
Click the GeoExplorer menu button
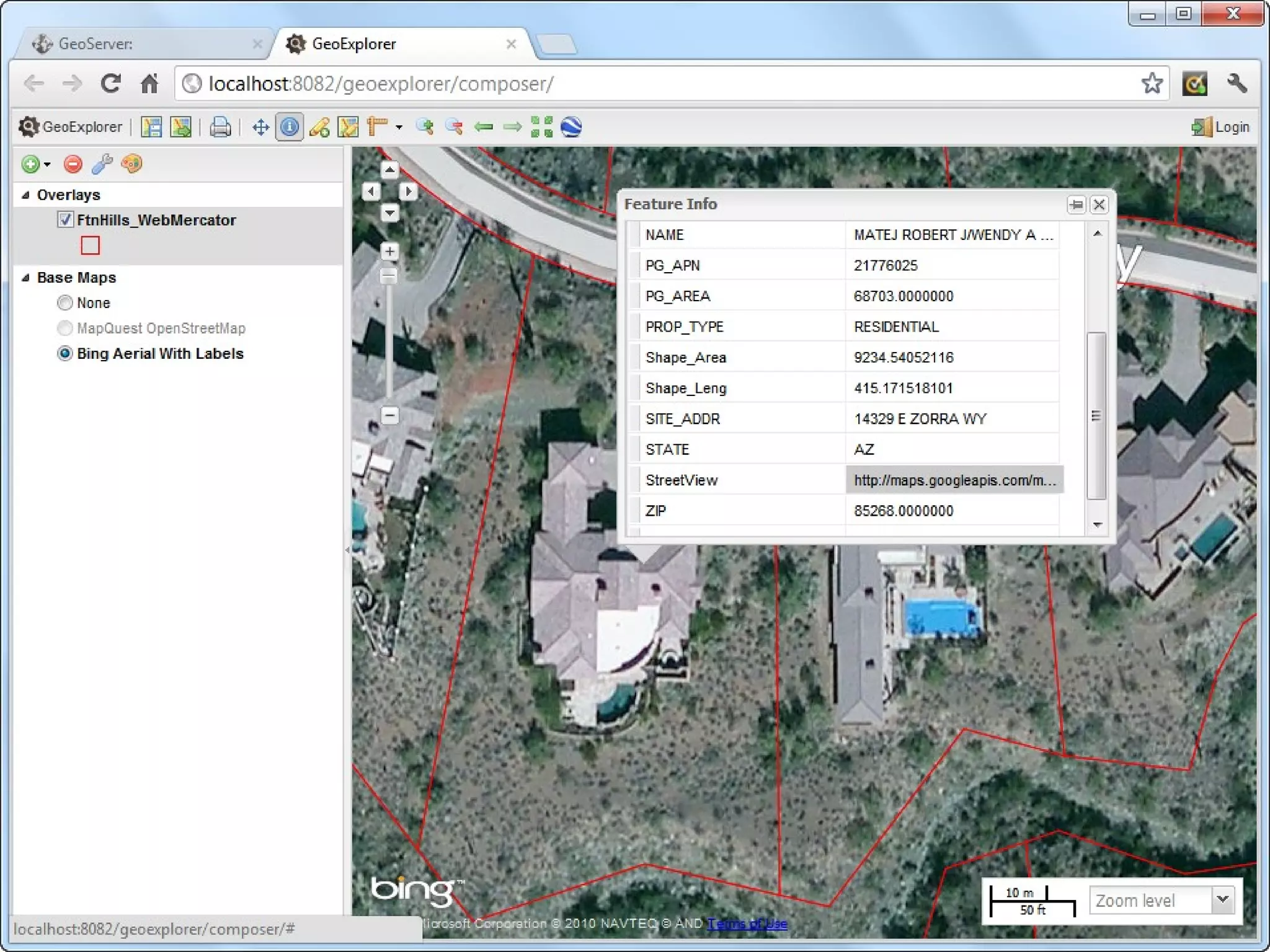[71, 127]
